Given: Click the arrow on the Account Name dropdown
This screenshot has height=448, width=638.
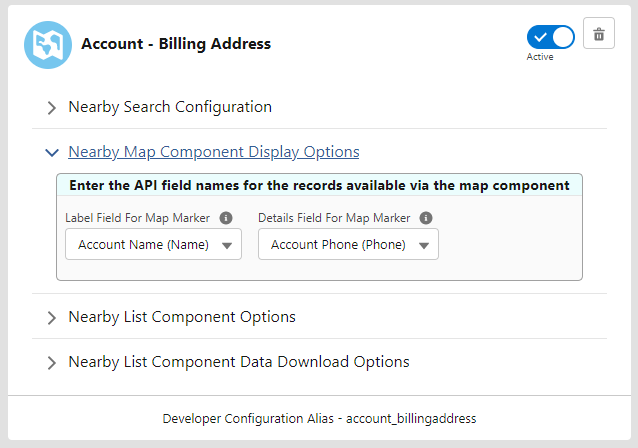Looking at the screenshot, I should pyautogui.click(x=226, y=246).
